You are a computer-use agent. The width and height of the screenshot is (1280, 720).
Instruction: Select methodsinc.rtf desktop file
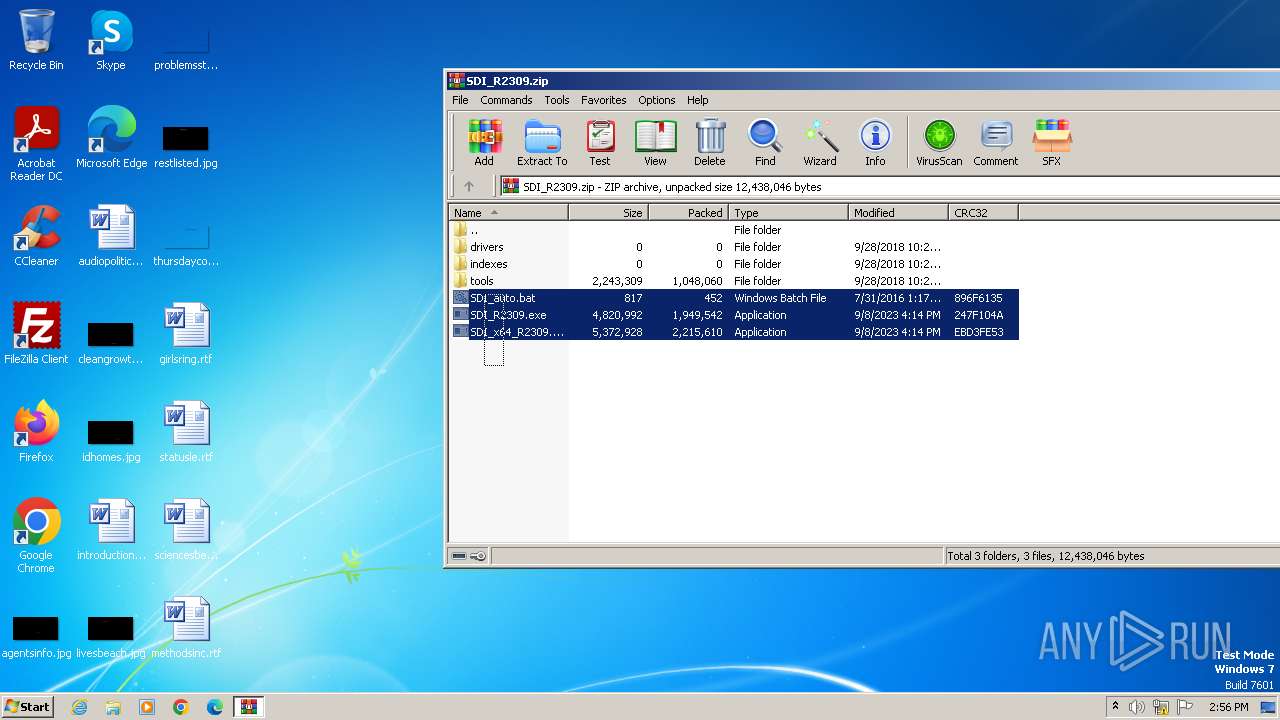(x=186, y=628)
